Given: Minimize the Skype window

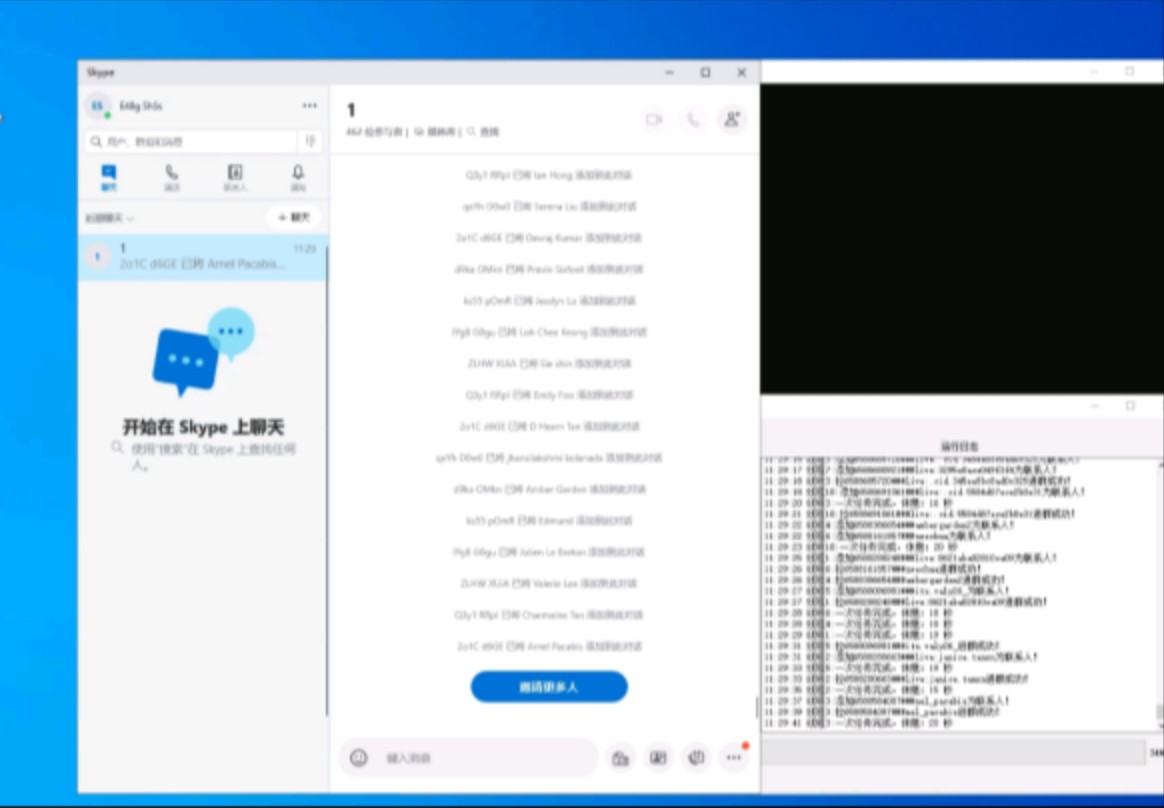Looking at the screenshot, I should click(x=670, y=72).
